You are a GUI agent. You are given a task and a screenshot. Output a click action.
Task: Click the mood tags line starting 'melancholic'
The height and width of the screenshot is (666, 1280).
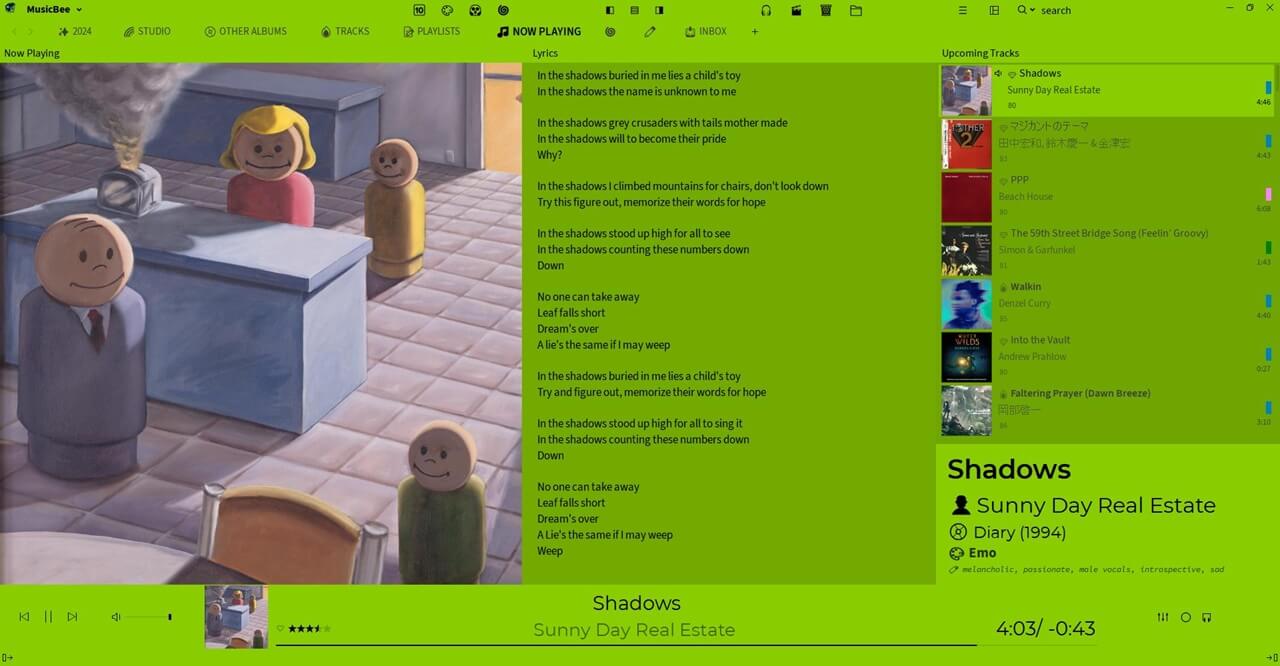click(1092, 570)
